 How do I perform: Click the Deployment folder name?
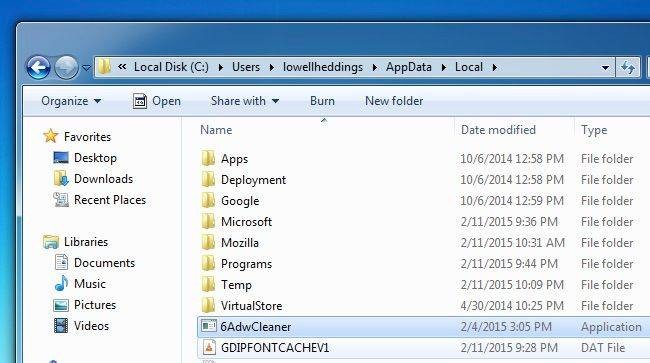(x=253, y=180)
